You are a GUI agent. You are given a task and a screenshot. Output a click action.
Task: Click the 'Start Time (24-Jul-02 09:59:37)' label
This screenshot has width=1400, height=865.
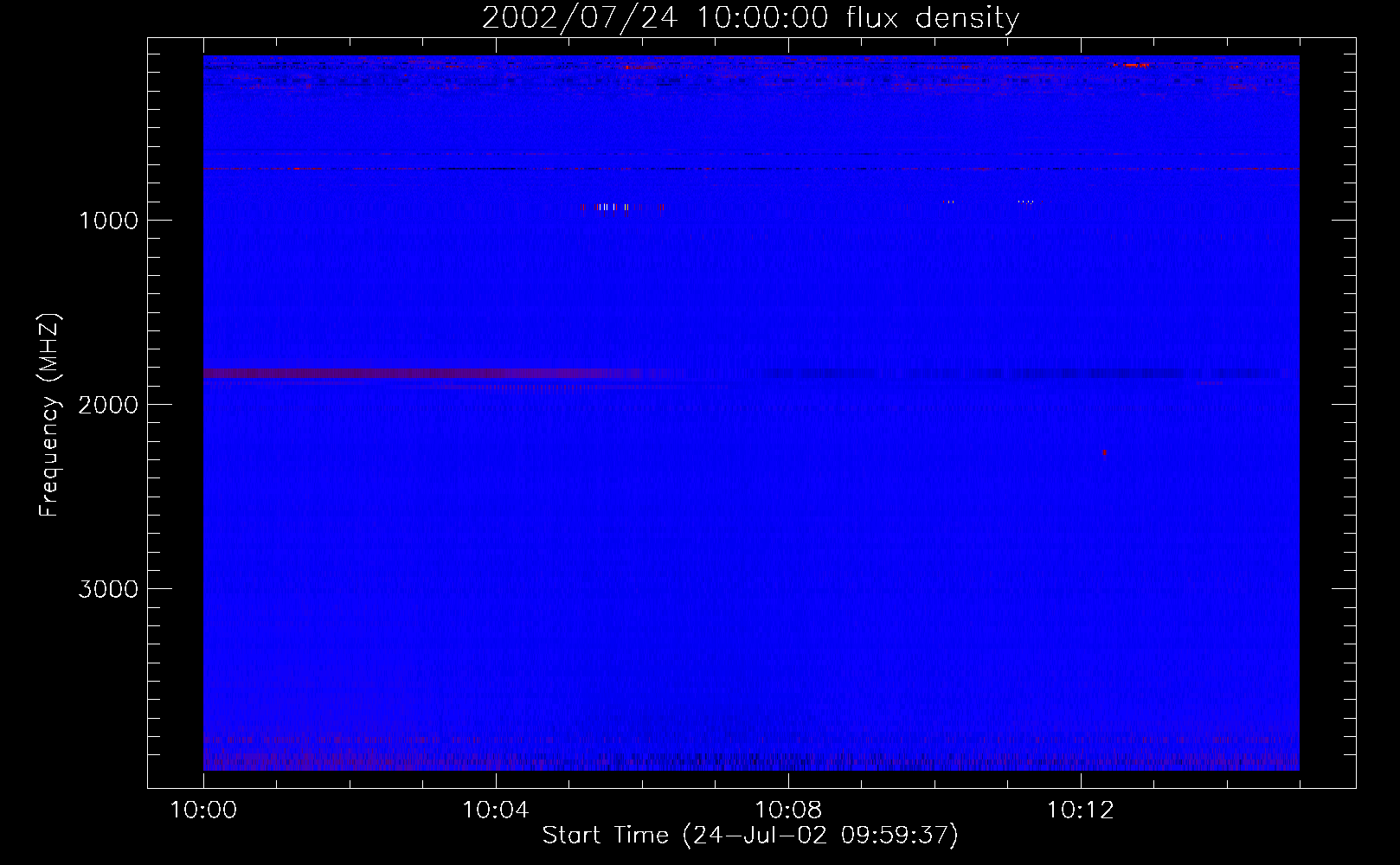[x=750, y=836]
